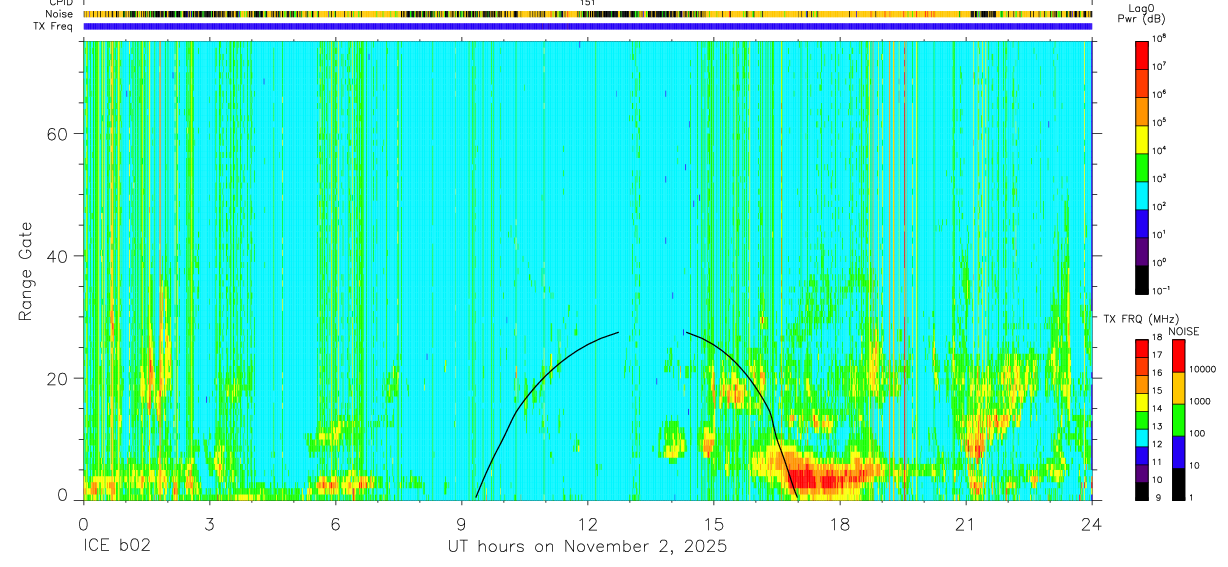The image size is (1228, 567).
Task: Click the x-axis hour label 15
Action: pyautogui.click(x=714, y=524)
